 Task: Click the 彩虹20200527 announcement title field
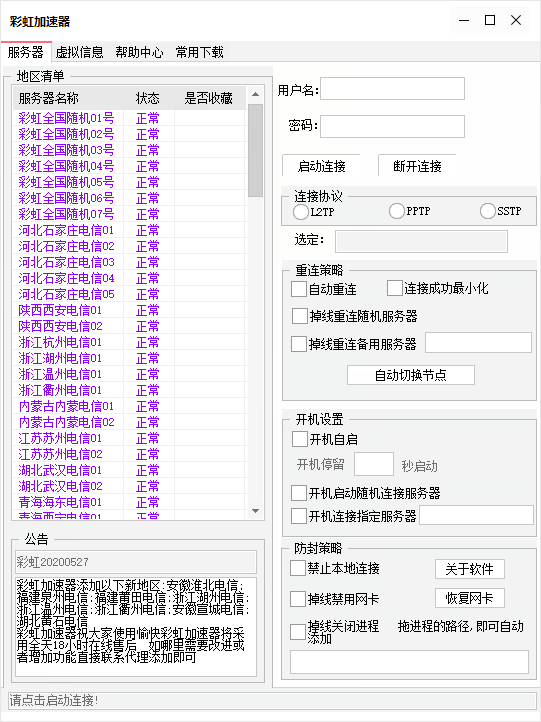[x=136, y=562]
